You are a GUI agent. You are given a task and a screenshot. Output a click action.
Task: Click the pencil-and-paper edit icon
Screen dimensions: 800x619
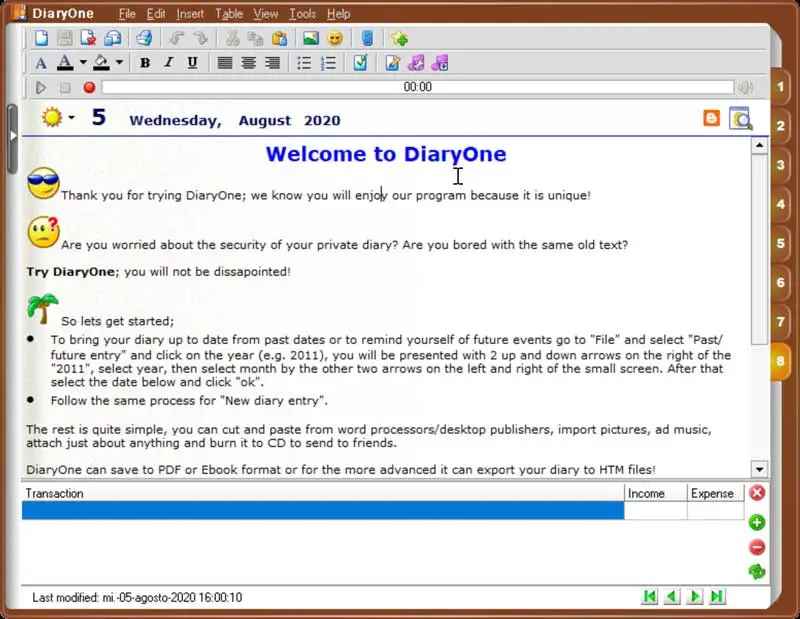392,63
